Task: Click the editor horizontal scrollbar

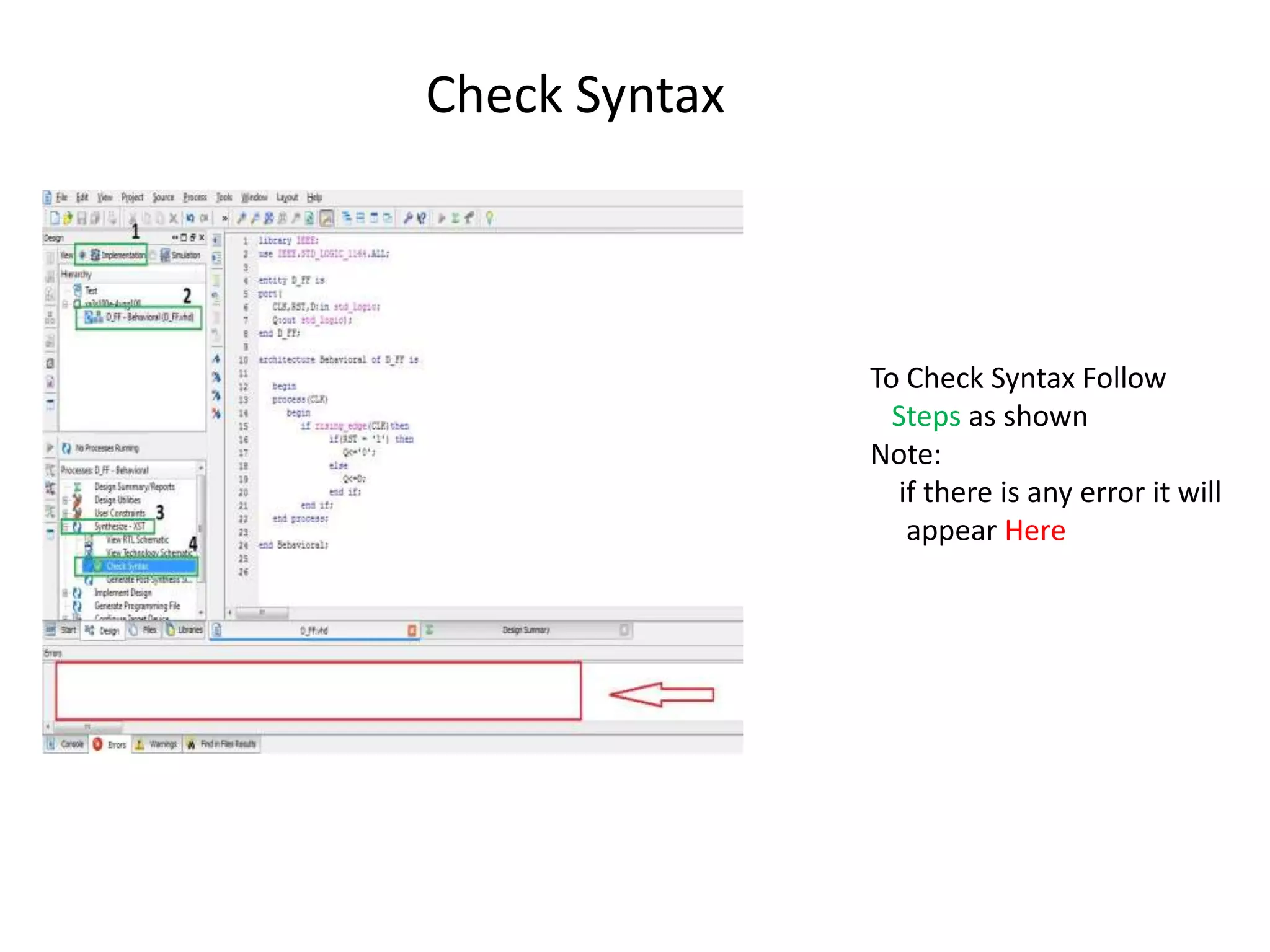Action: (x=262, y=613)
